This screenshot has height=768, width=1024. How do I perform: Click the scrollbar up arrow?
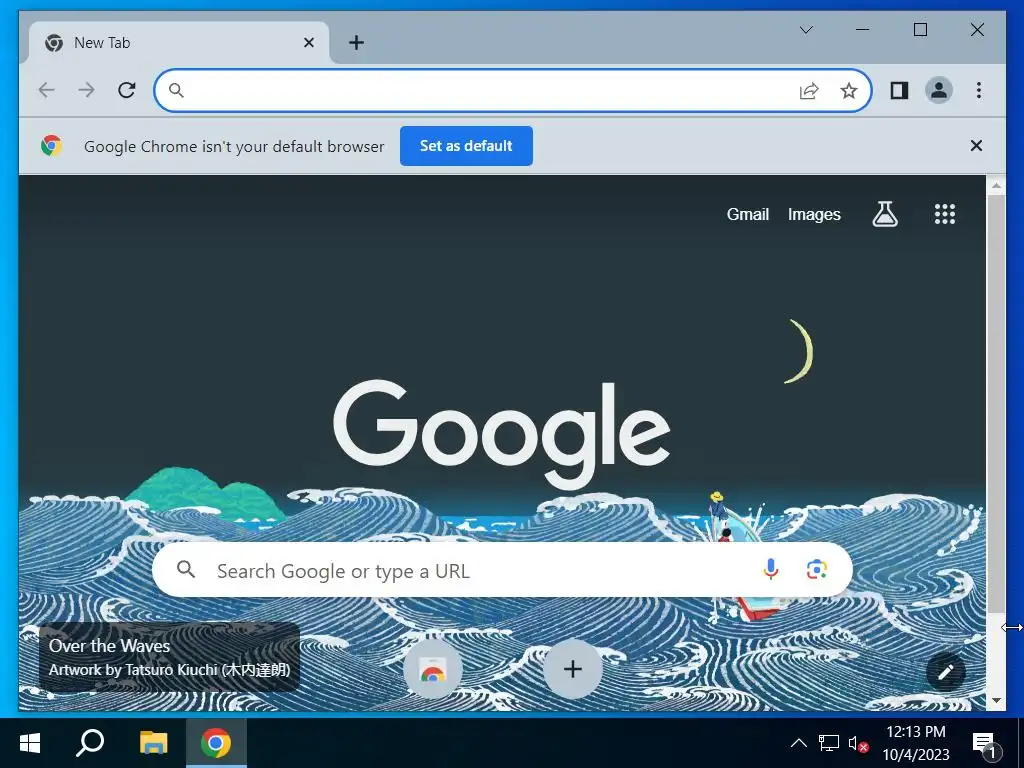pos(996,186)
